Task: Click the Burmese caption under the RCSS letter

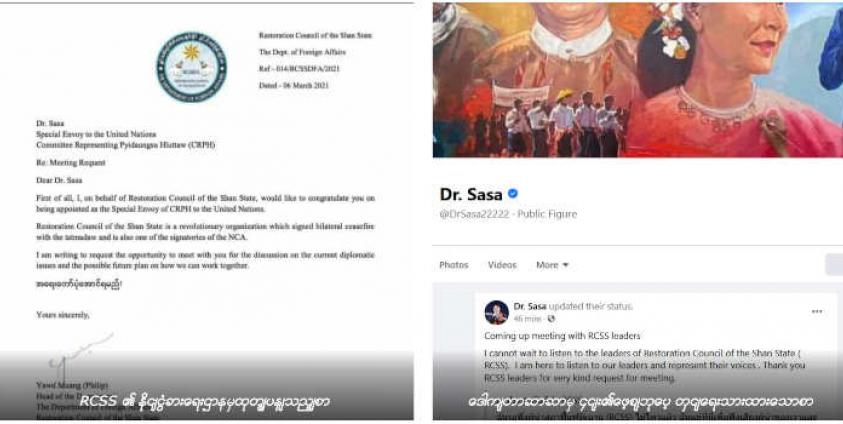Action: tap(205, 401)
